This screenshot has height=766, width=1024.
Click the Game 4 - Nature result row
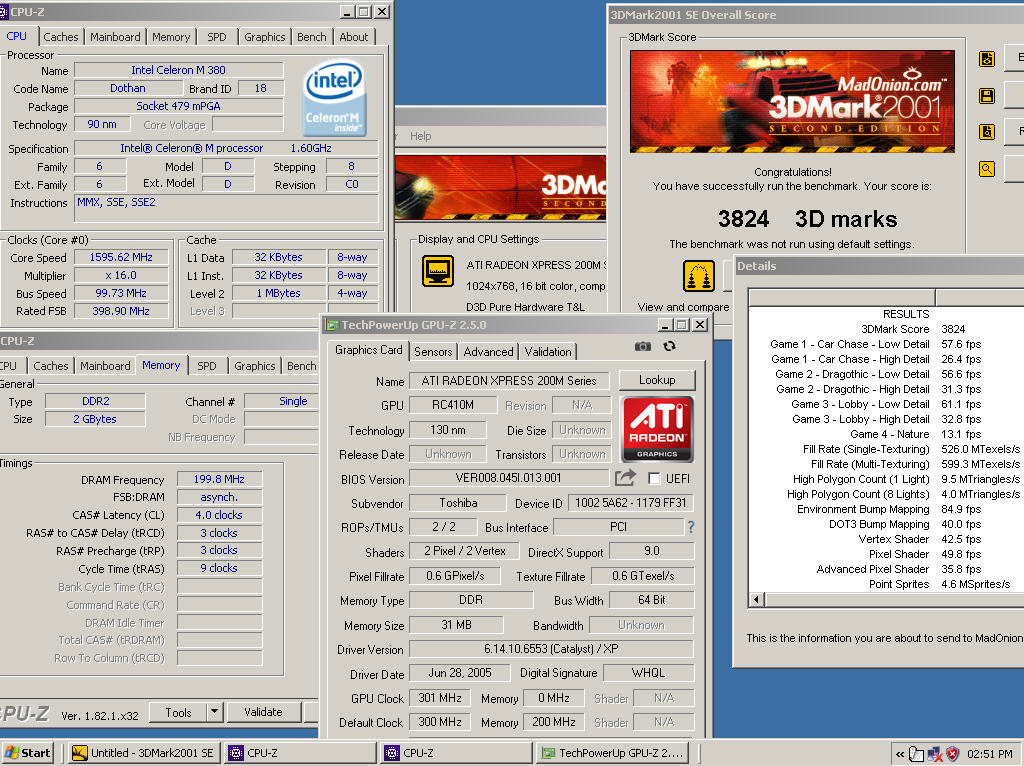886,434
